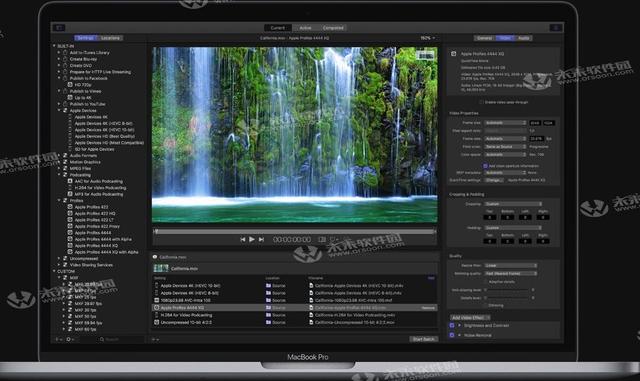Collapse the Apple Devices group
This screenshot has width=640, height=381.
click(59, 110)
